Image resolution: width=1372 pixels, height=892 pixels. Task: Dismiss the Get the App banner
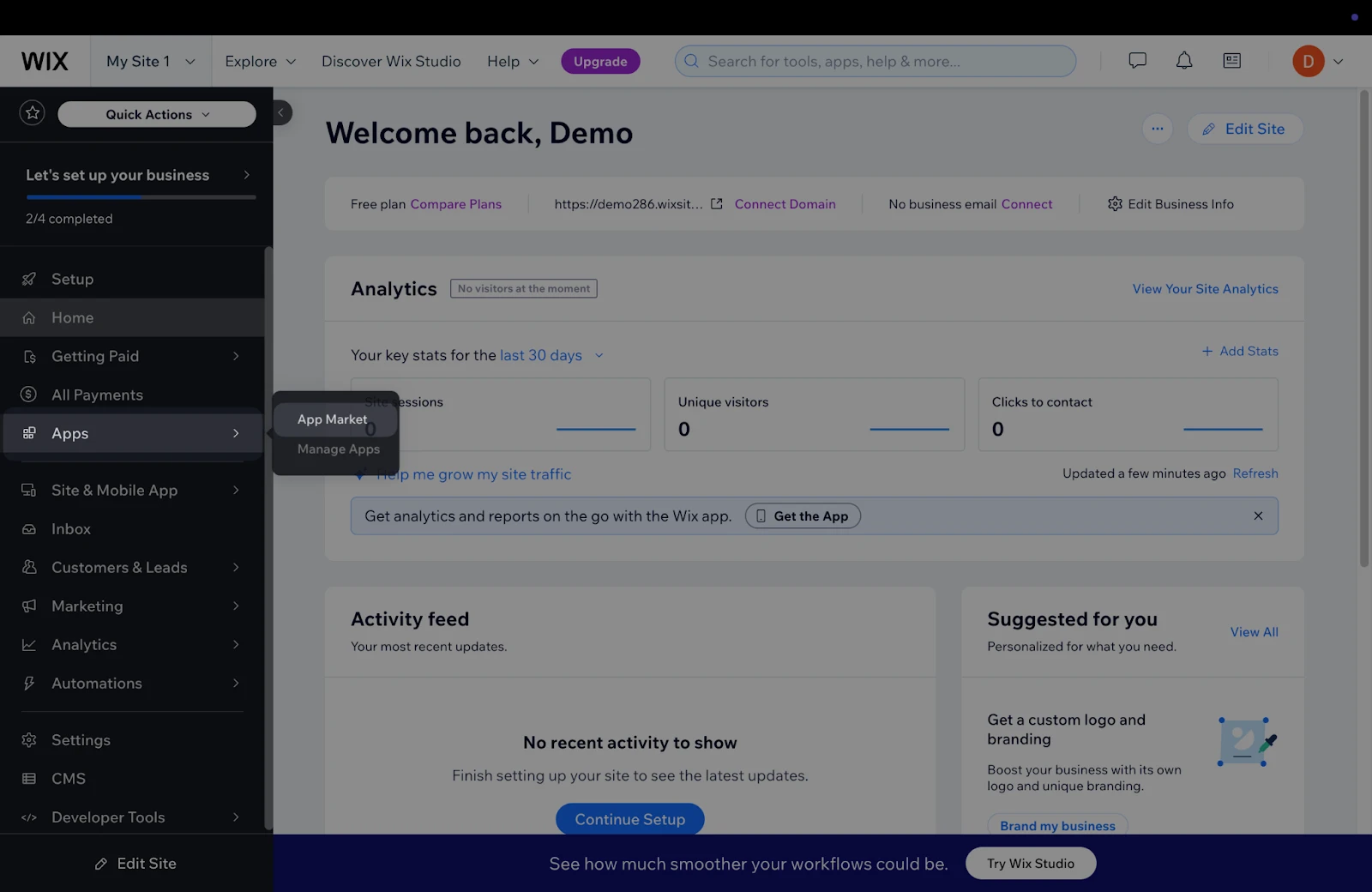(x=1257, y=516)
